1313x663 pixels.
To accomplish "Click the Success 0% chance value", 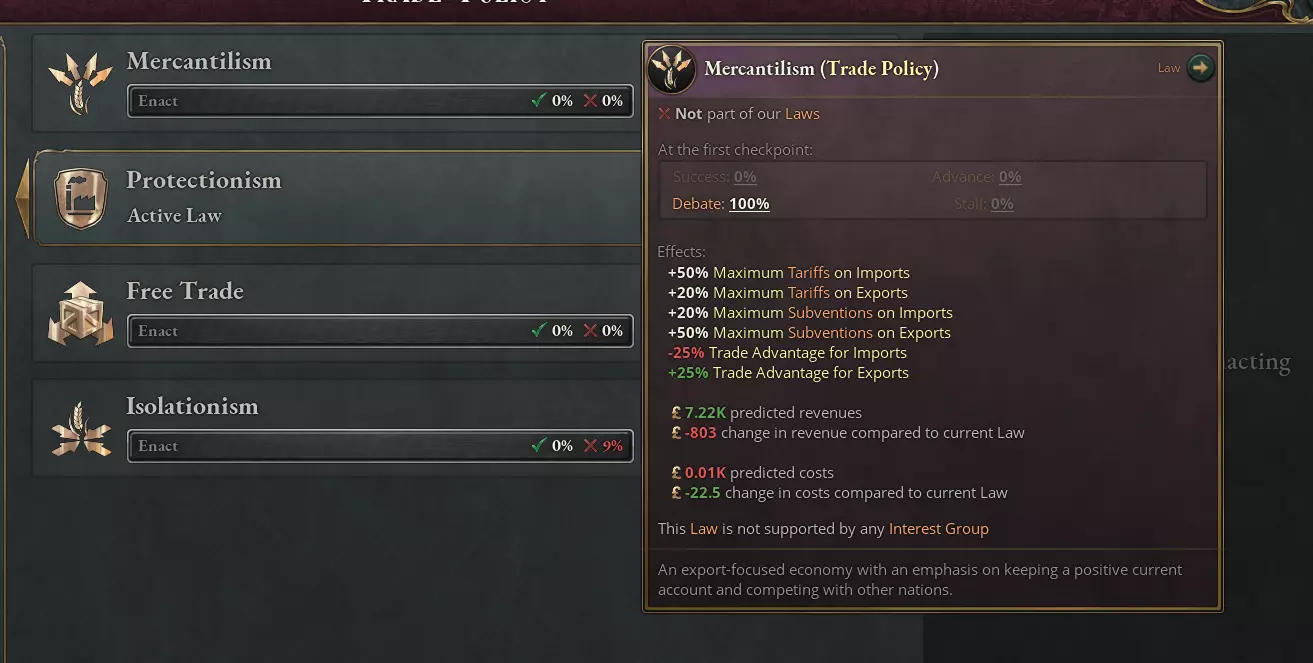I will click(x=745, y=177).
